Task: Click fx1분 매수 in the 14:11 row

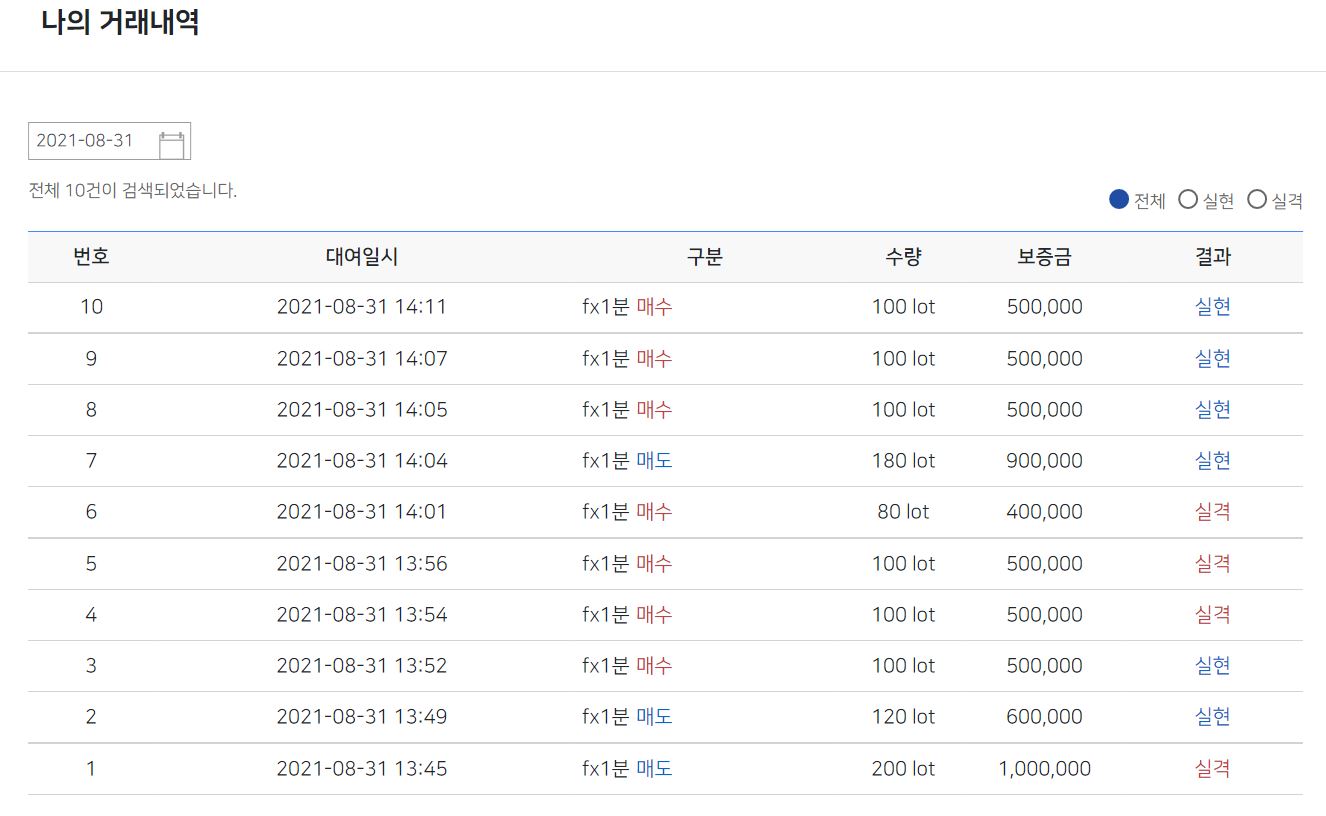Action: click(x=627, y=307)
